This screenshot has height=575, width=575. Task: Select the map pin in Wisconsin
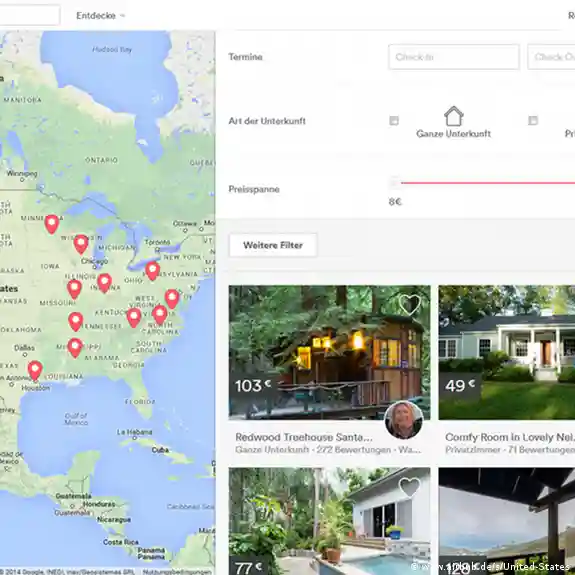coord(81,244)
